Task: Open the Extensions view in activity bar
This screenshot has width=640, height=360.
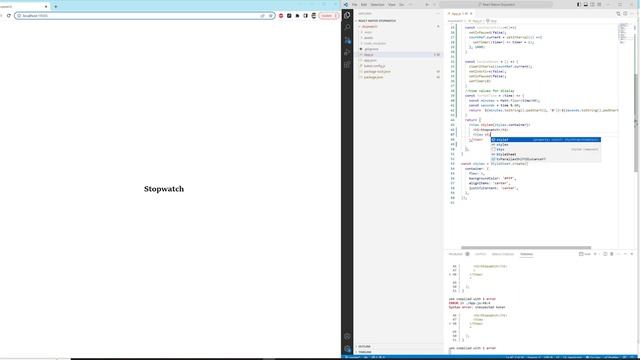Action: tap(347, 65)
